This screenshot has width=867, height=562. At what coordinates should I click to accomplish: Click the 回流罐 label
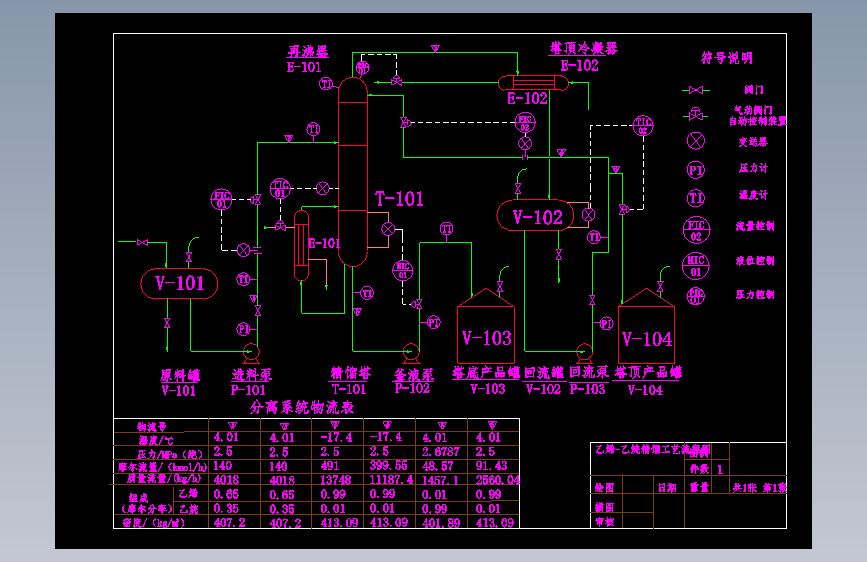tap(544, 373)
